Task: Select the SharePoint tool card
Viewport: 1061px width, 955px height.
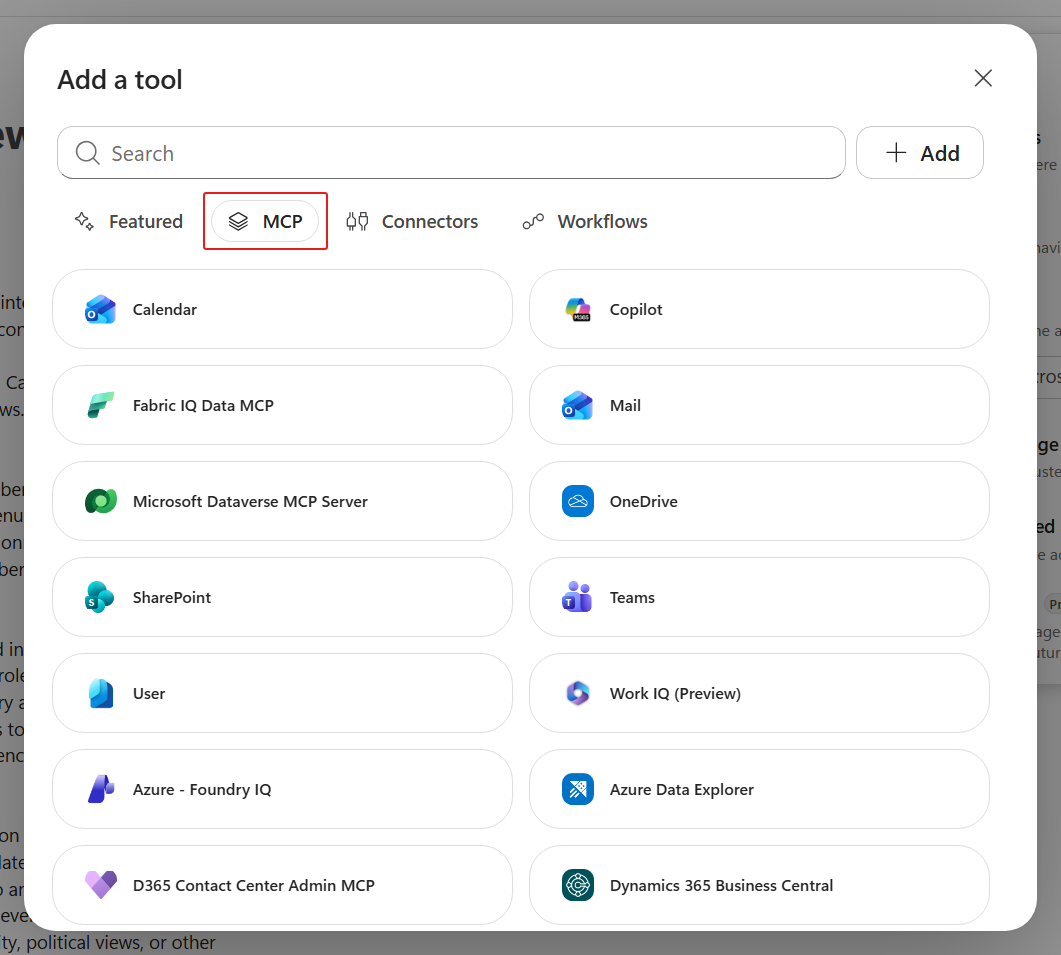Action: (x=282, y=598)
